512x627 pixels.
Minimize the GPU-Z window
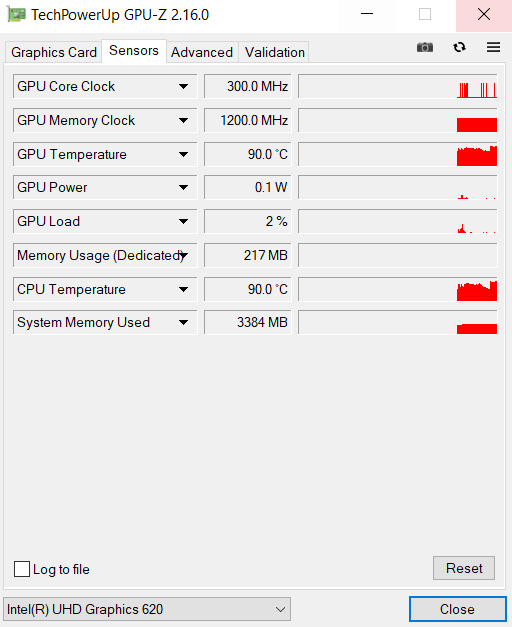click(367, 15)
